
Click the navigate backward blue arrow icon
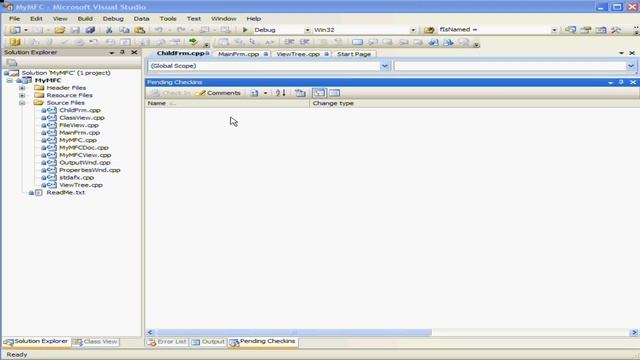click(x=433, y=42)
